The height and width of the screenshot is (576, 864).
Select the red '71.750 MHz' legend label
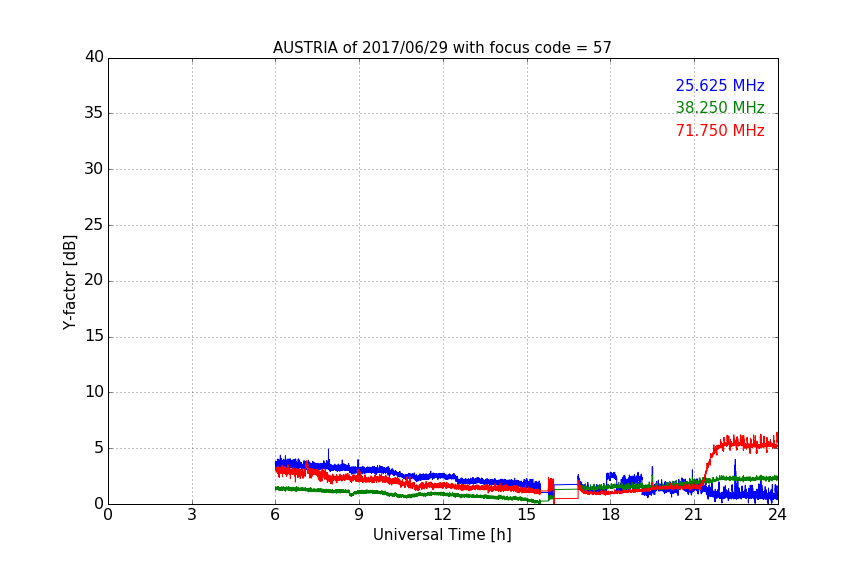(720, 131)
